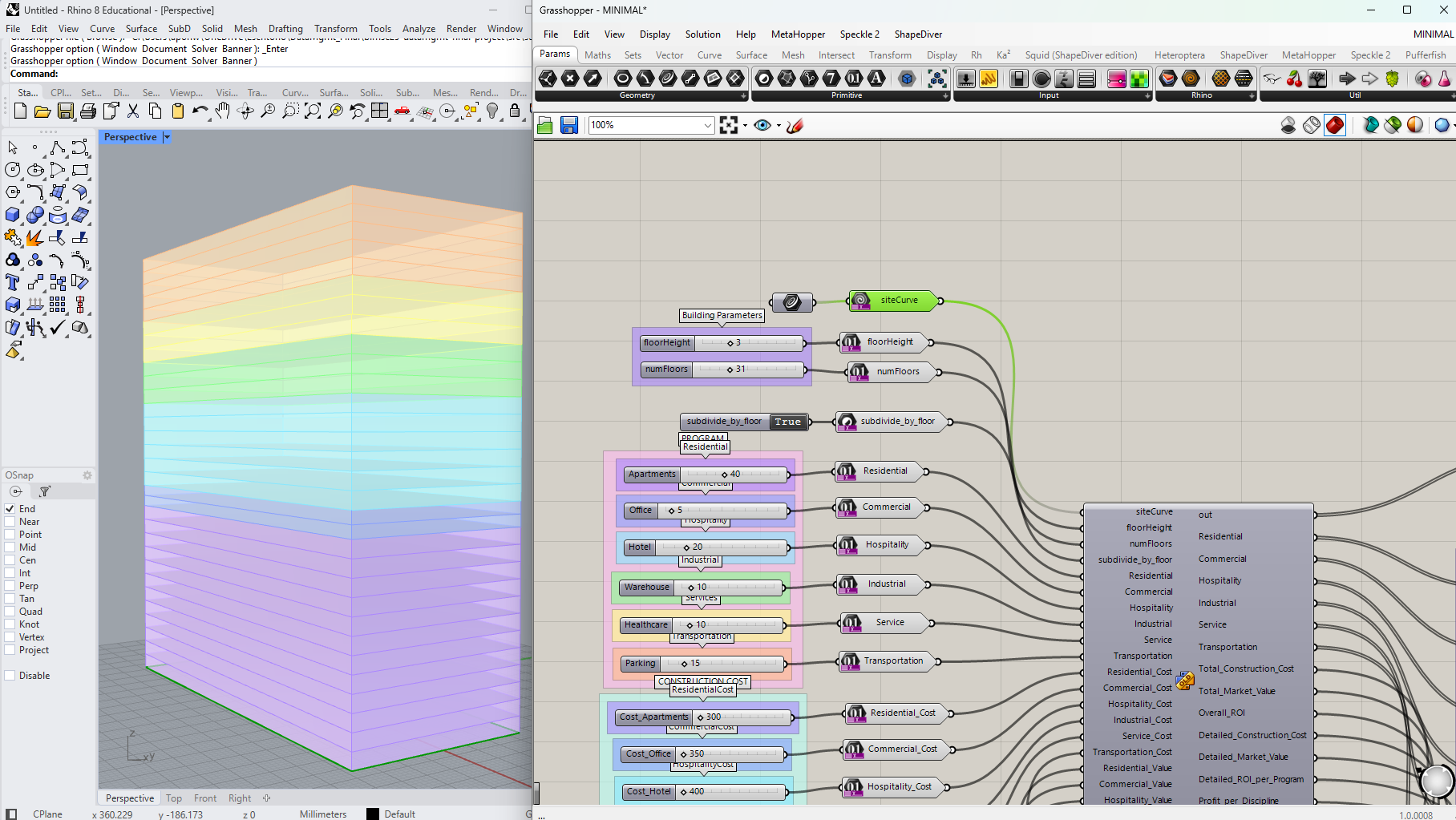
Task: Switch to the Top viewport tab
Action: [x=173, y=798]
